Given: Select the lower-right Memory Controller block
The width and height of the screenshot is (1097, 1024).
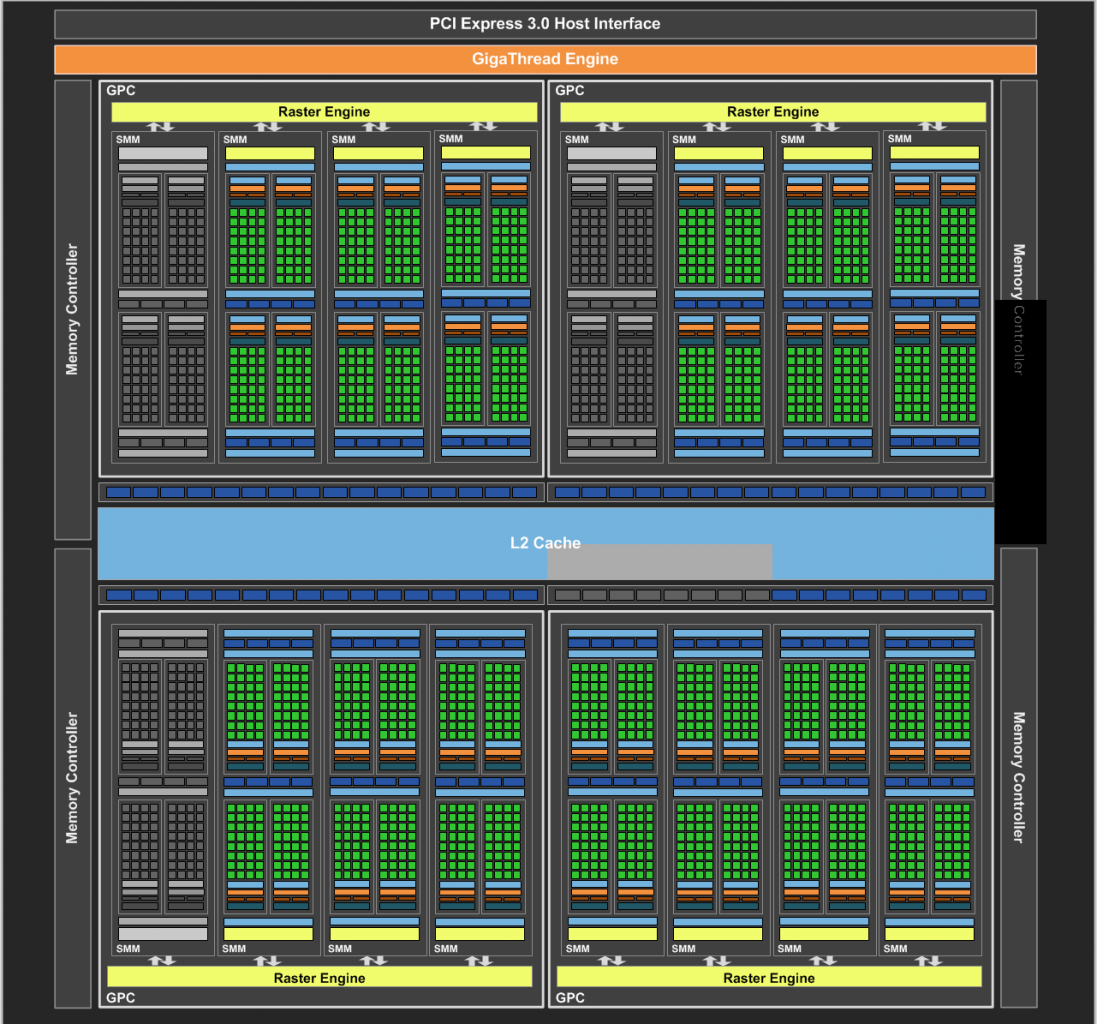Looking at the screenshot, I should coord(1019,778).
